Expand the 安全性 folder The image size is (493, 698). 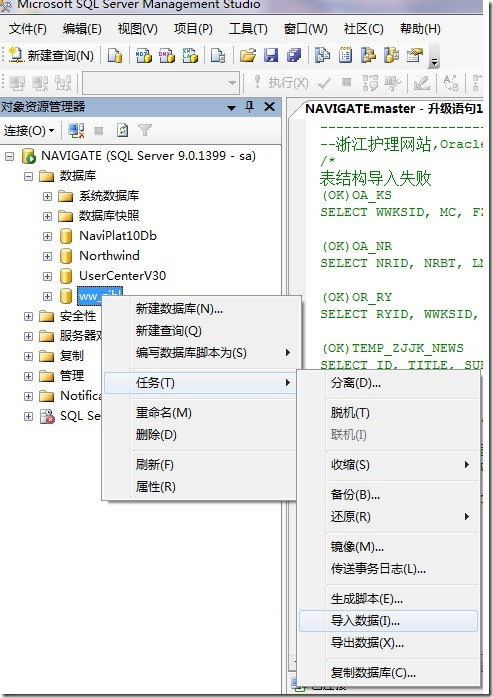pos(29,317)
